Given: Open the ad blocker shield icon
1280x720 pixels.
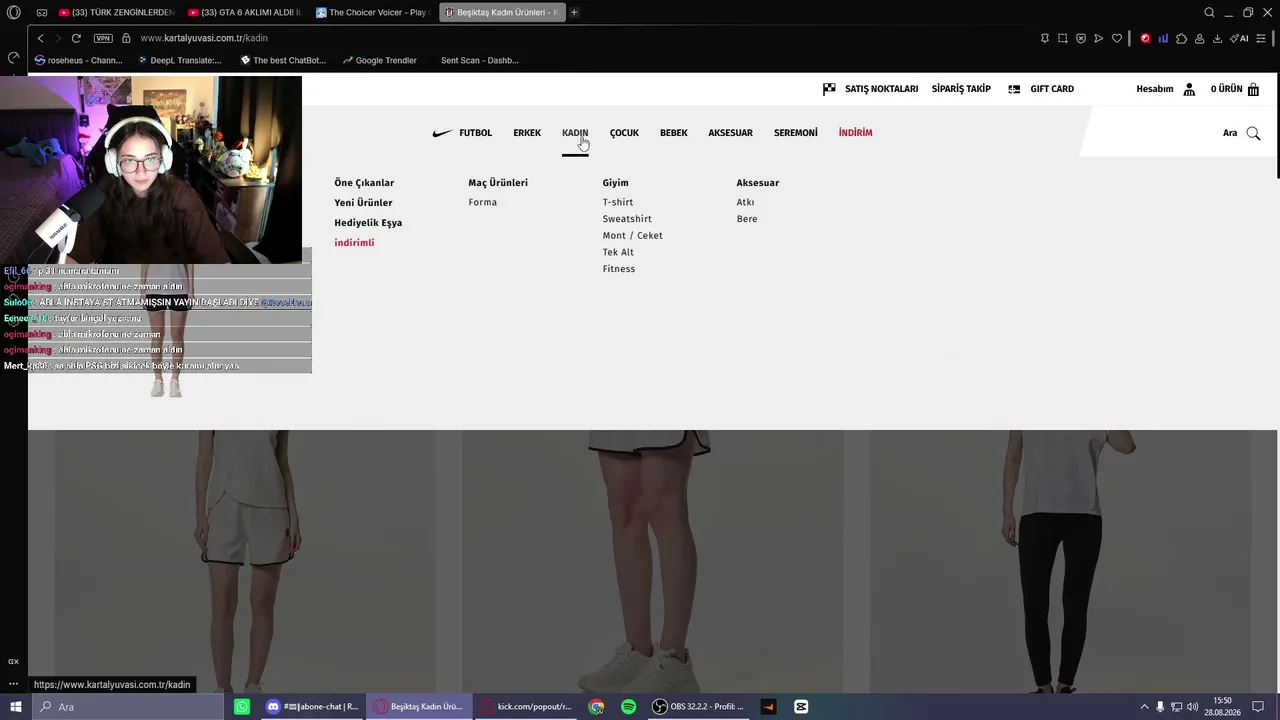Looking at the screenshot, I should click(x=1081, y=38).
